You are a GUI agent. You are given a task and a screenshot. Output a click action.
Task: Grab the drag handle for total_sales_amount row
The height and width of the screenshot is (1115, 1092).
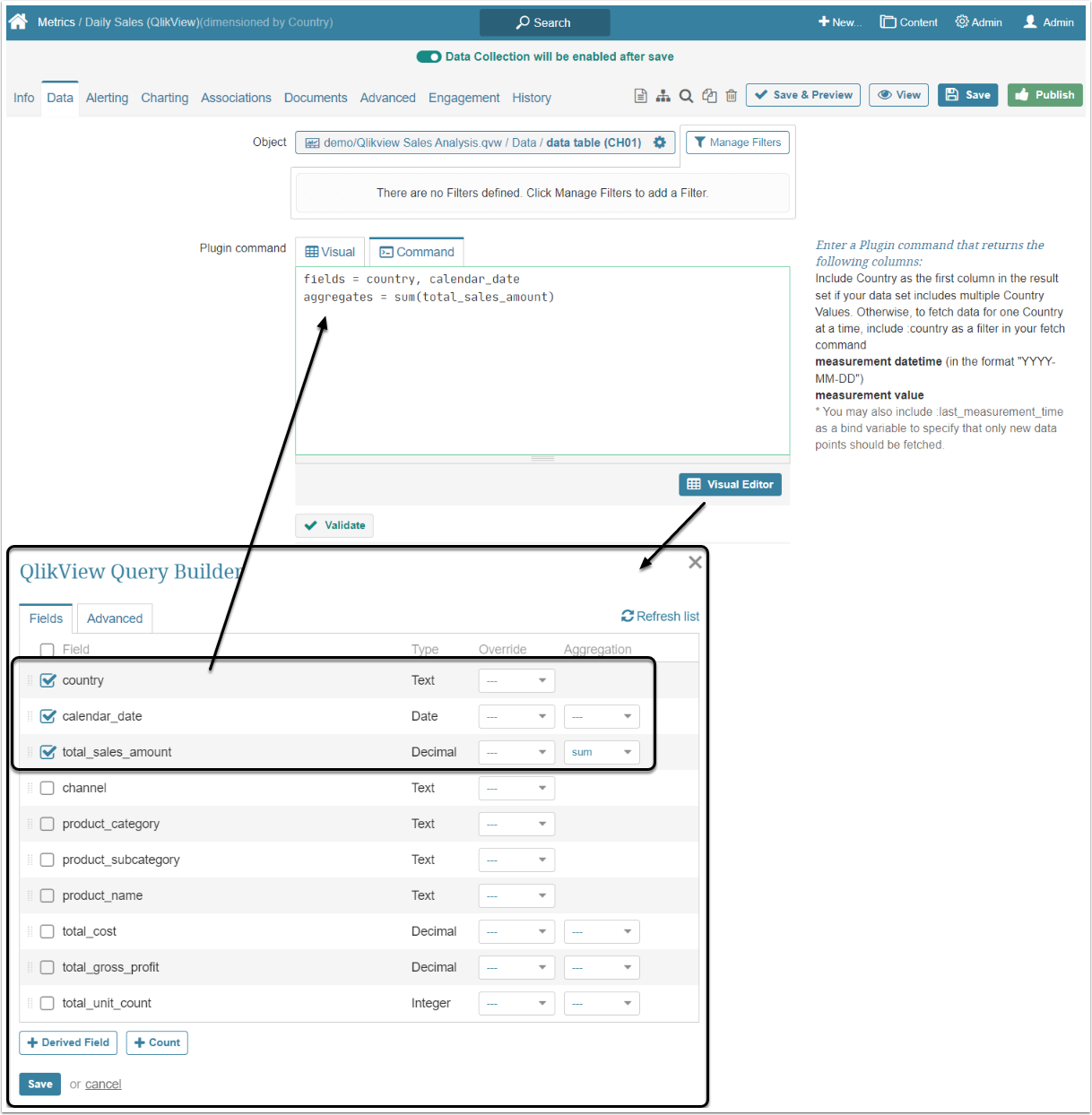click(30, 752)
